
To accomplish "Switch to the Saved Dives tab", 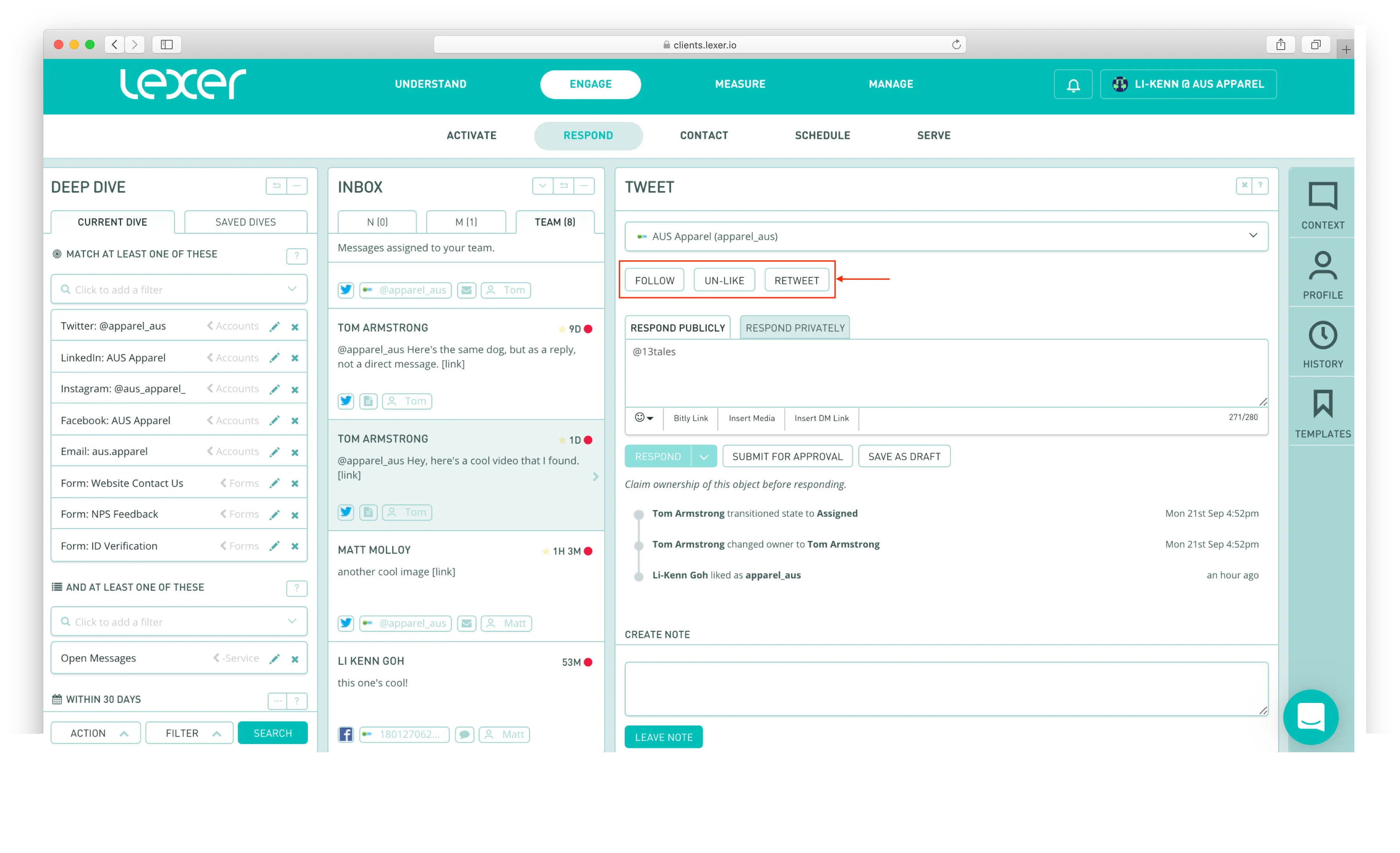I will click(245, 222).
